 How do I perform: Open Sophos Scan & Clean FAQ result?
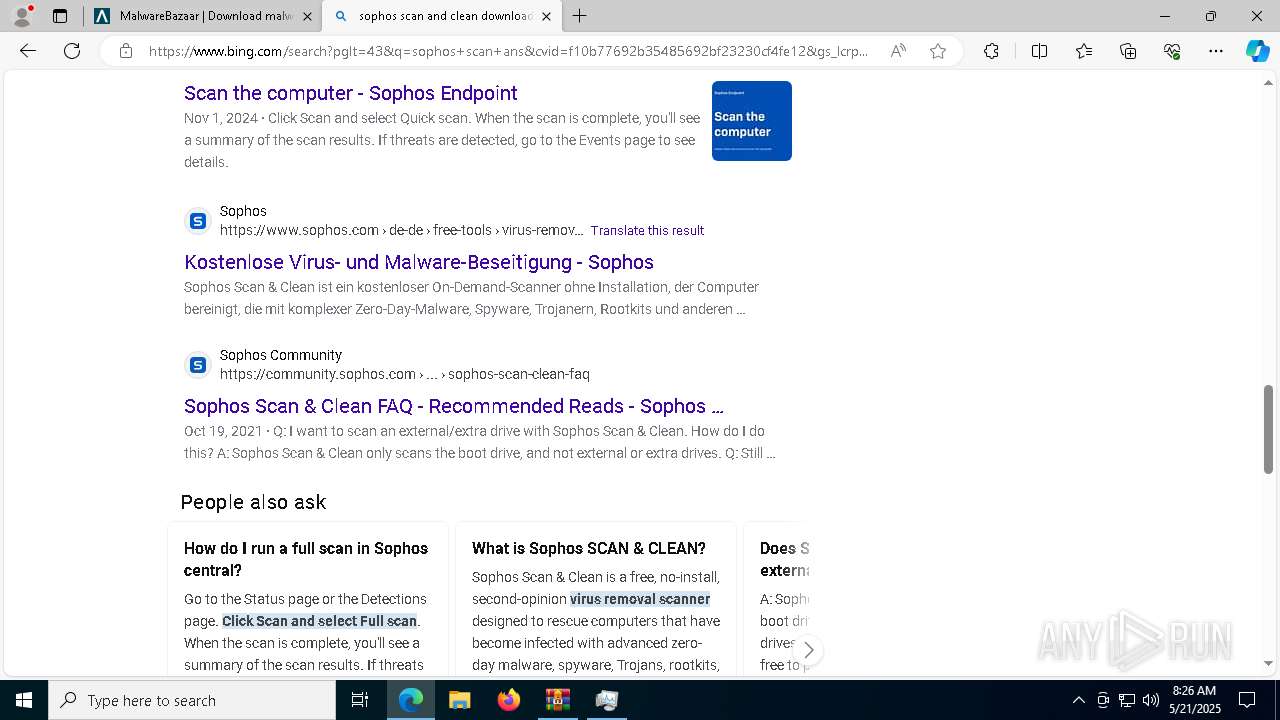click(x=453, y=406)
